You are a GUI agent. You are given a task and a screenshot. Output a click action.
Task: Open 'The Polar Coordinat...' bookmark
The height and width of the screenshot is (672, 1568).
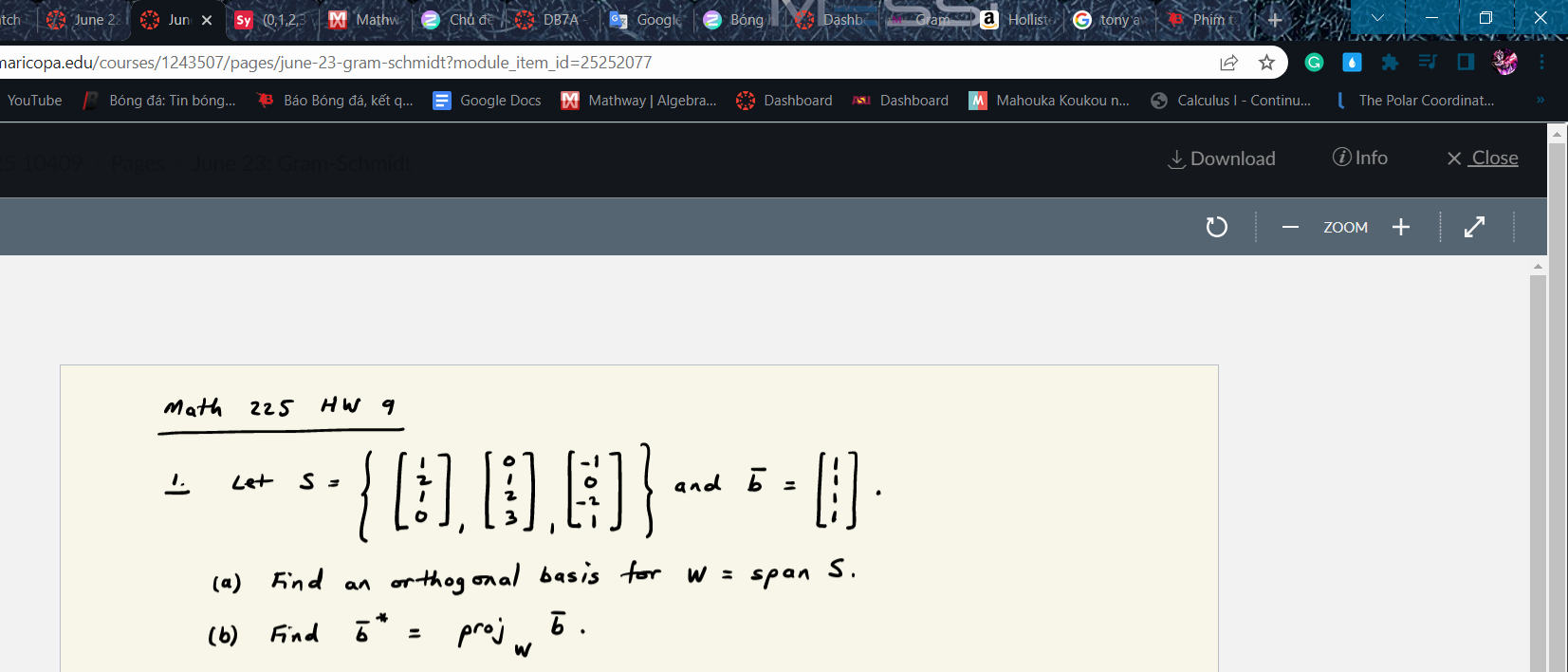tap(1413, 101)
